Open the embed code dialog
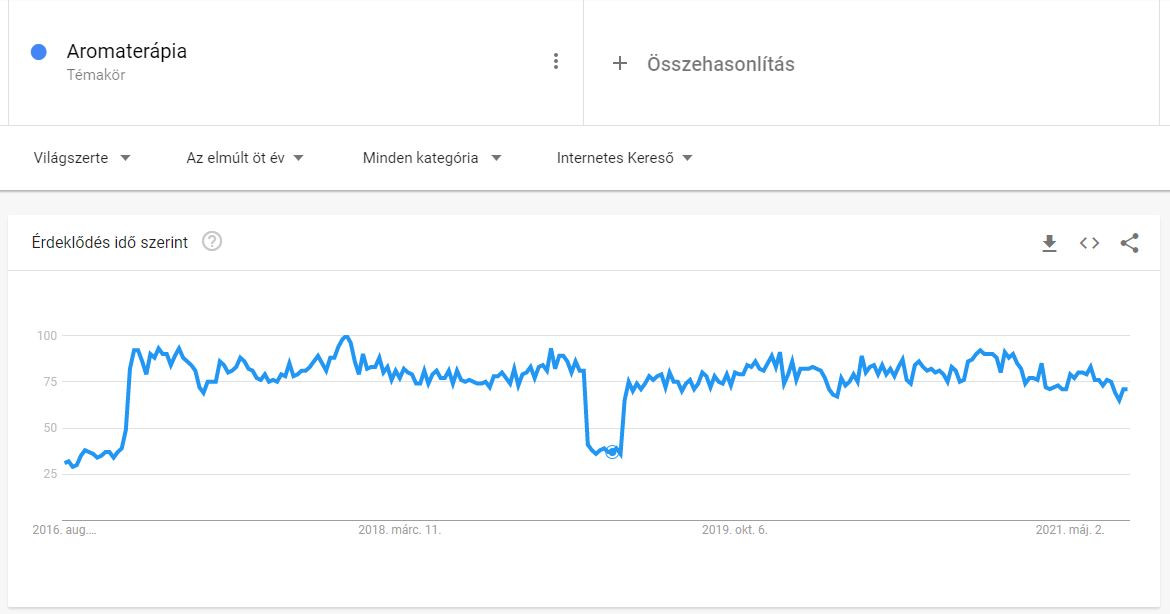1170x614 pixels. [x=1089, y=242]
